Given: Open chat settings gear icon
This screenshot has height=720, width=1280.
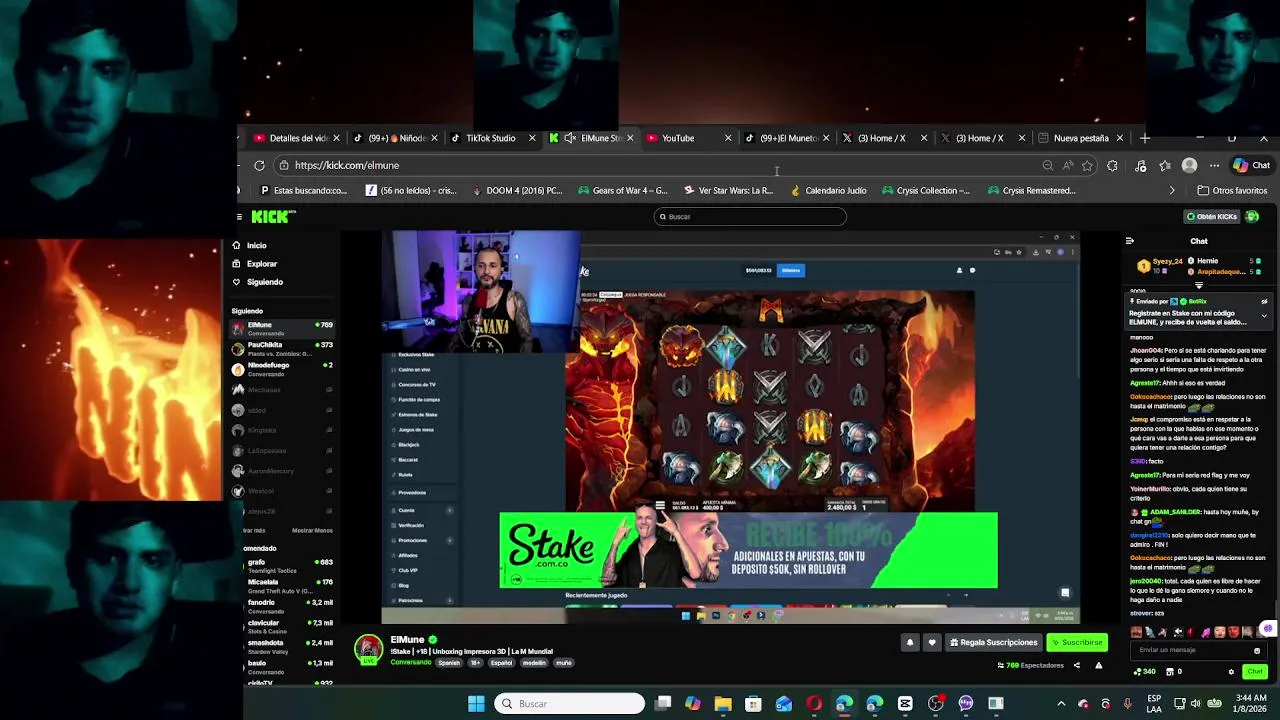Looking at the screenshot, I should [x=1231, y=672].
